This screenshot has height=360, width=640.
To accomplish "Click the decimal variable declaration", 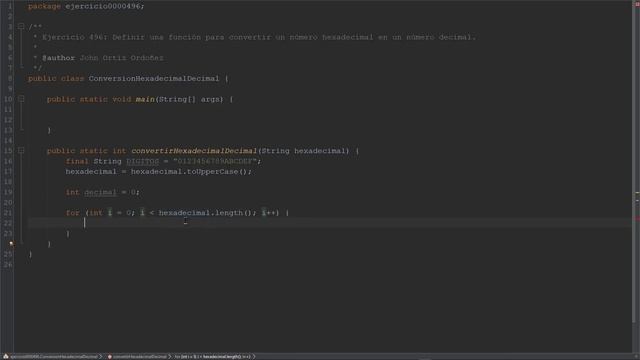I will [100, 192].
